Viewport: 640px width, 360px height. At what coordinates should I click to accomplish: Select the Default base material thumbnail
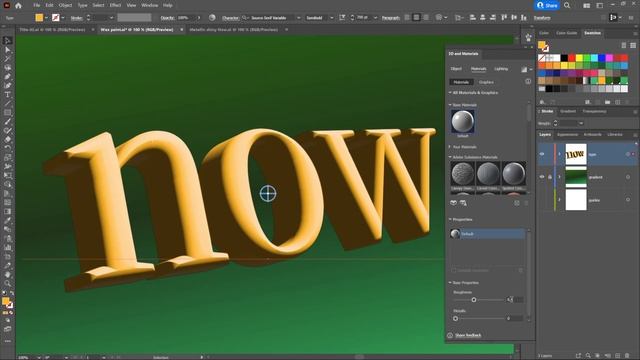click(x=463, y=121)
